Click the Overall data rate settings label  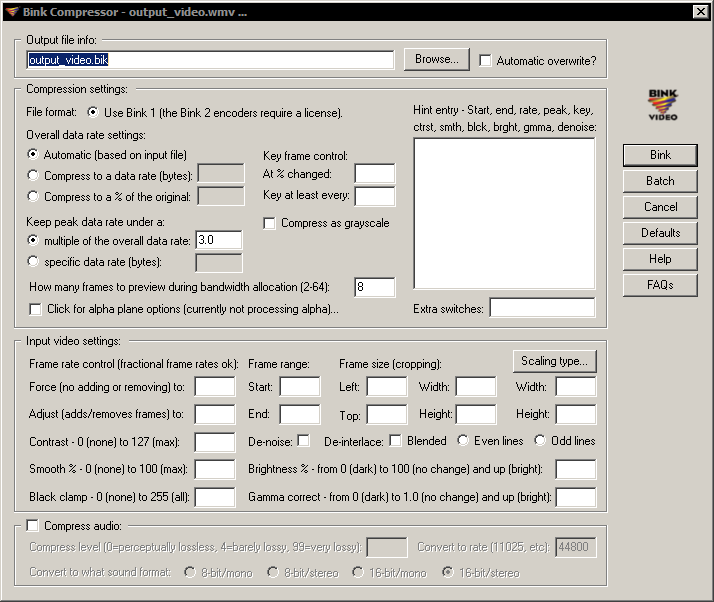[86, 135]
